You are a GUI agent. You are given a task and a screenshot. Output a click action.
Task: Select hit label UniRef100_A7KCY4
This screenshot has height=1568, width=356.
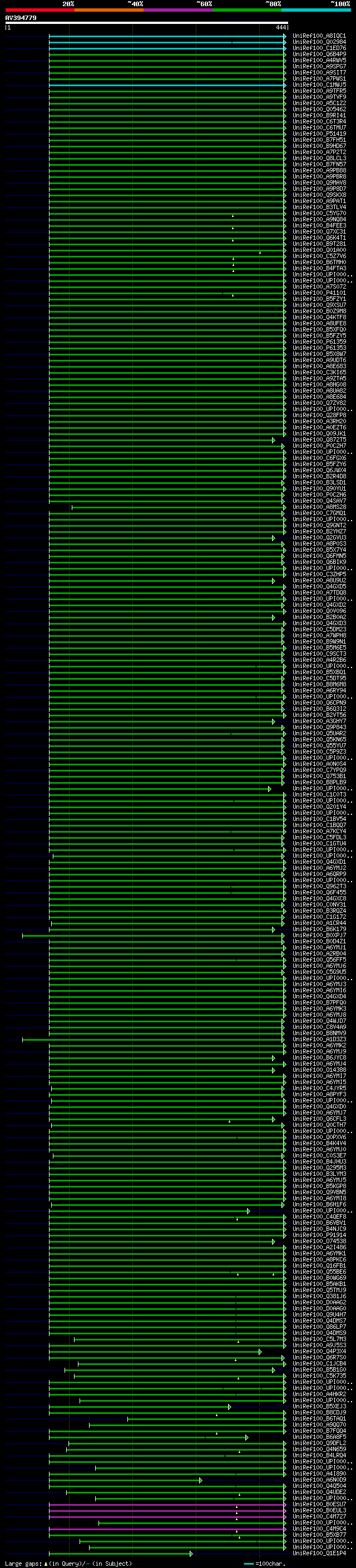tap(319, 831)
